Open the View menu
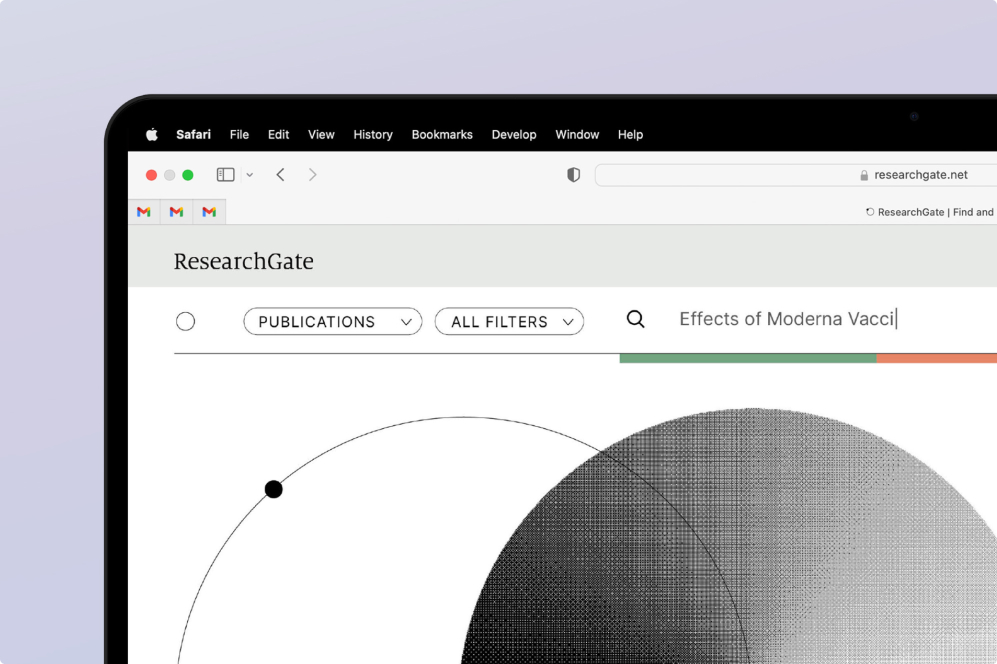 point(321,134)
